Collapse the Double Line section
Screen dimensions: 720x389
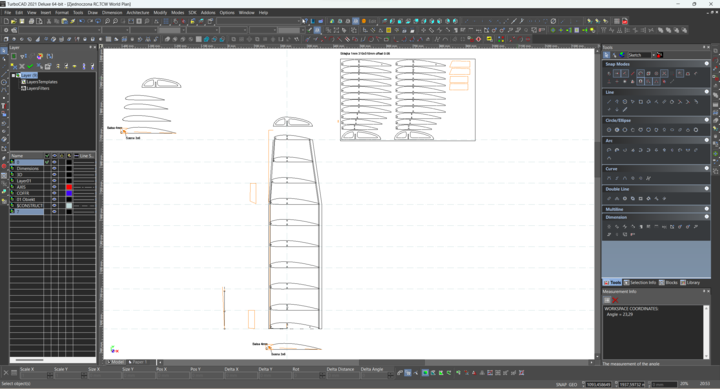(707, 188)
